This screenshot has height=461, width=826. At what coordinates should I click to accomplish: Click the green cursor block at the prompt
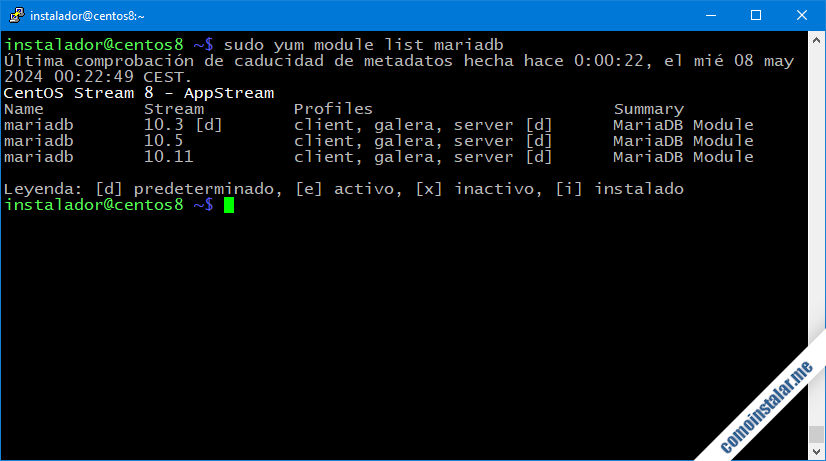point(229,205)
